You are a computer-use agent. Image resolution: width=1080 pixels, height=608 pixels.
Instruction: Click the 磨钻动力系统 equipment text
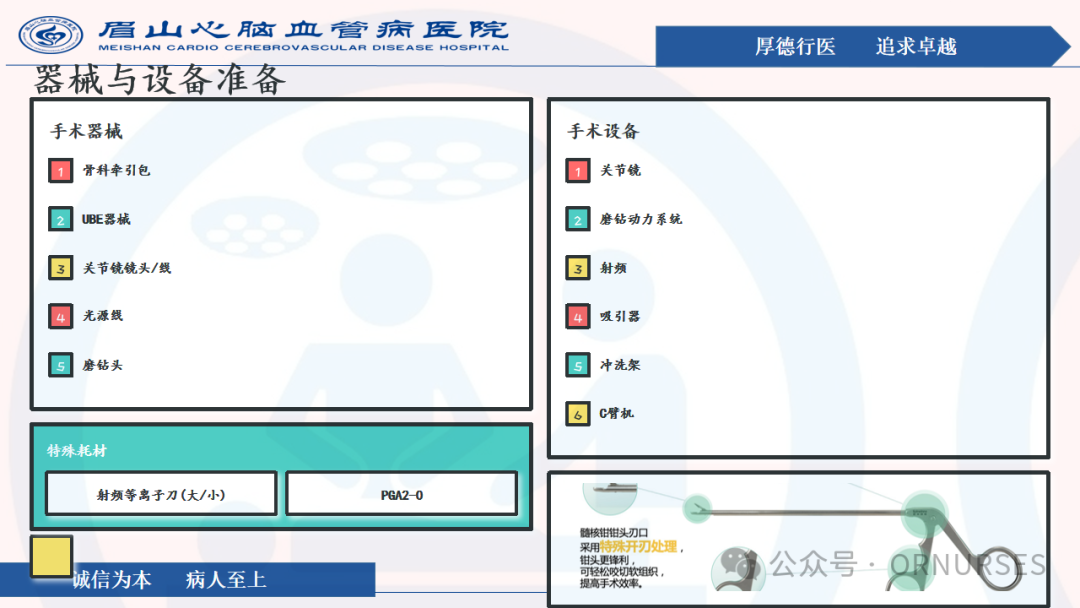[x=641, y=219]
